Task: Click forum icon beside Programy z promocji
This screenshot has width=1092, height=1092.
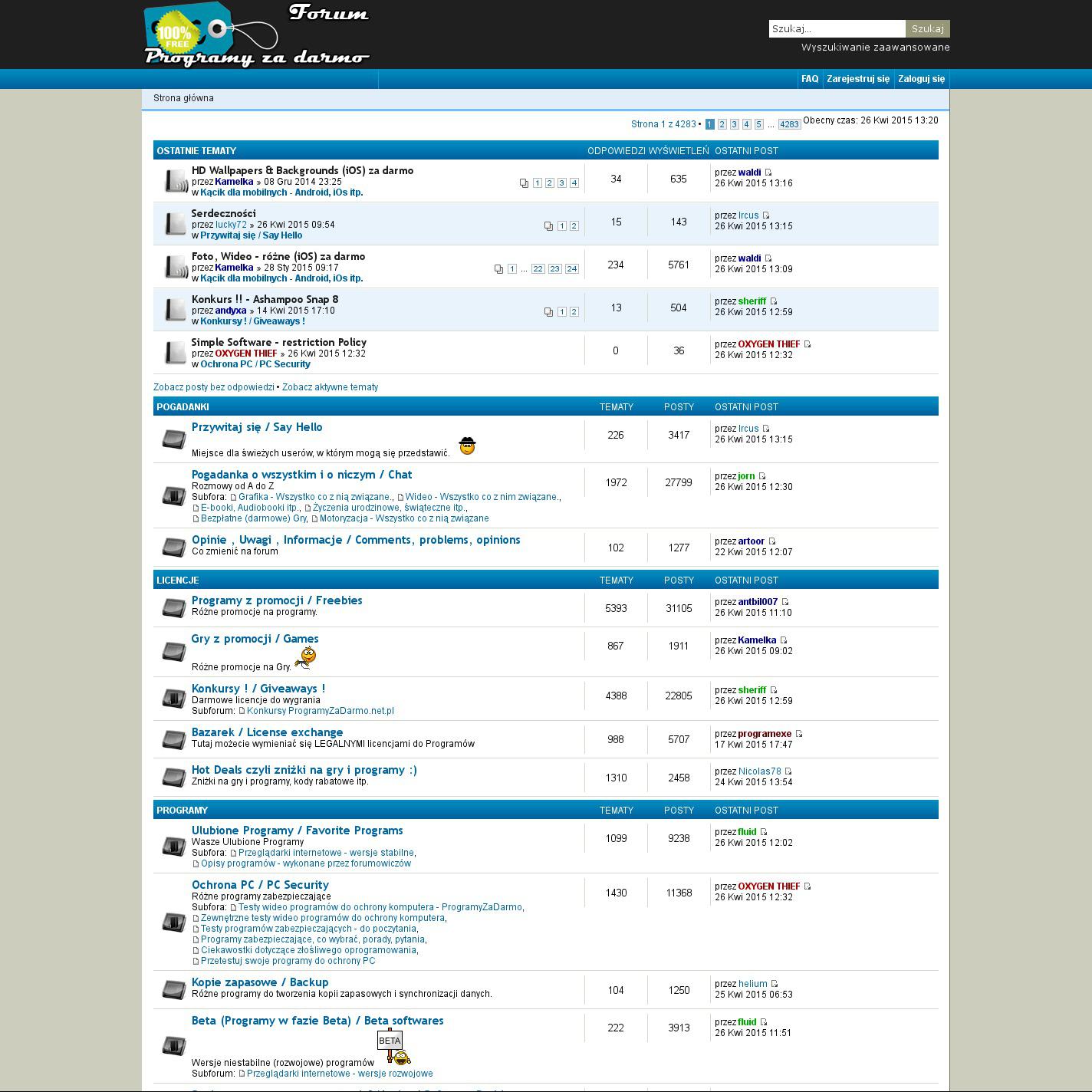Action: (x=174, y=608)
